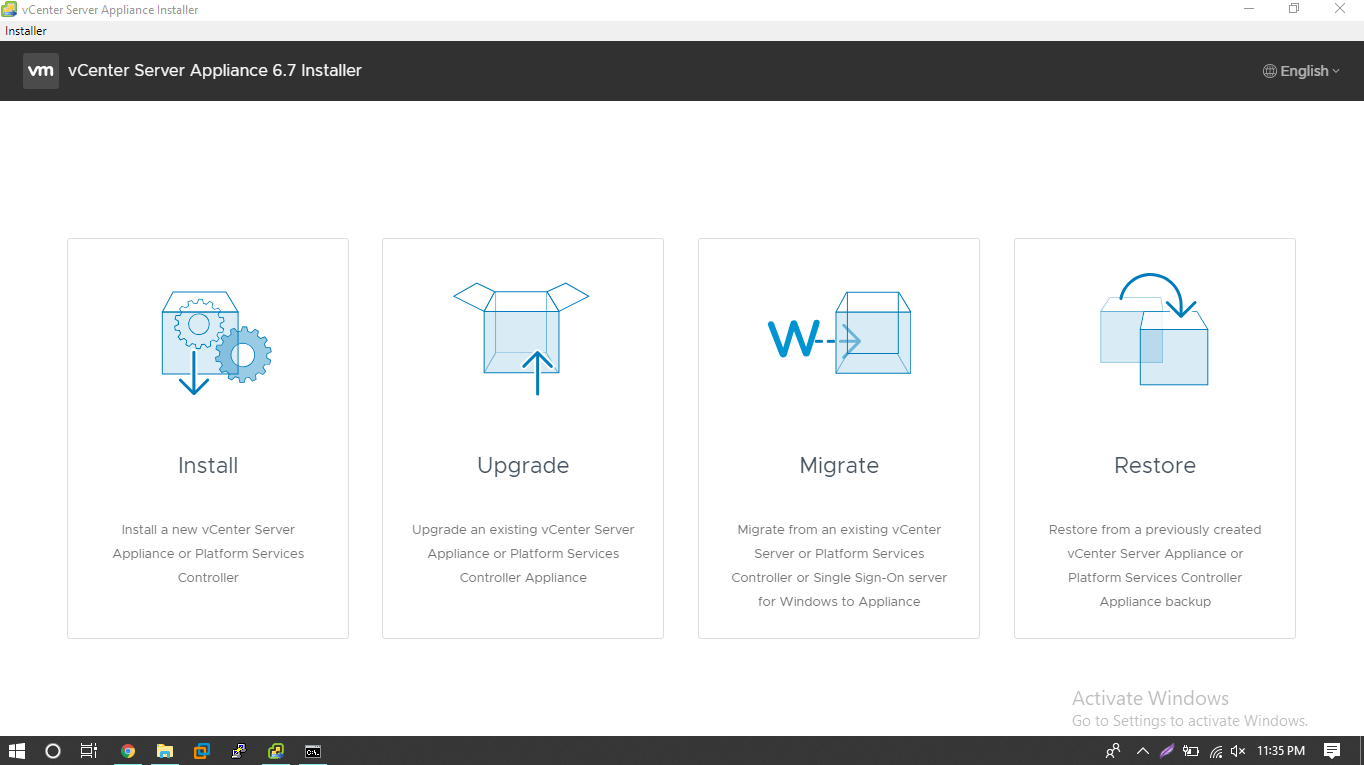Select the Restore card title
1364x765 pixels.
point(1155,465)
